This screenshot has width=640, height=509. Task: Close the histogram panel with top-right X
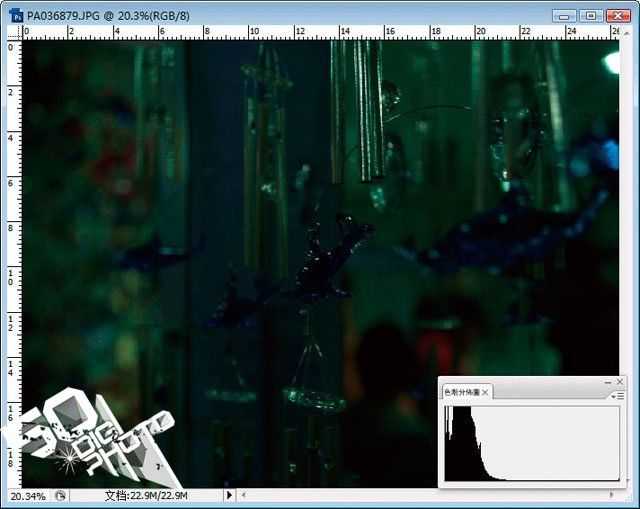click(x=620, y=382)
